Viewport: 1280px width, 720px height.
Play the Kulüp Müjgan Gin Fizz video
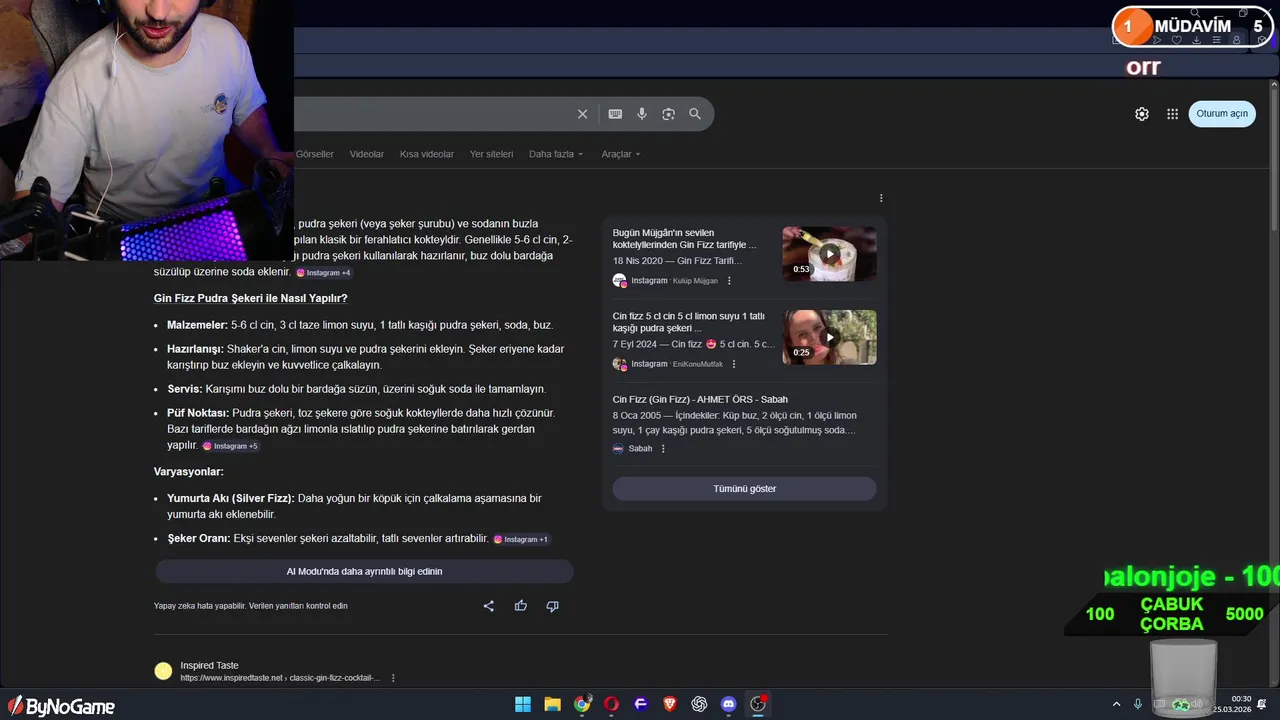point(829,254)
